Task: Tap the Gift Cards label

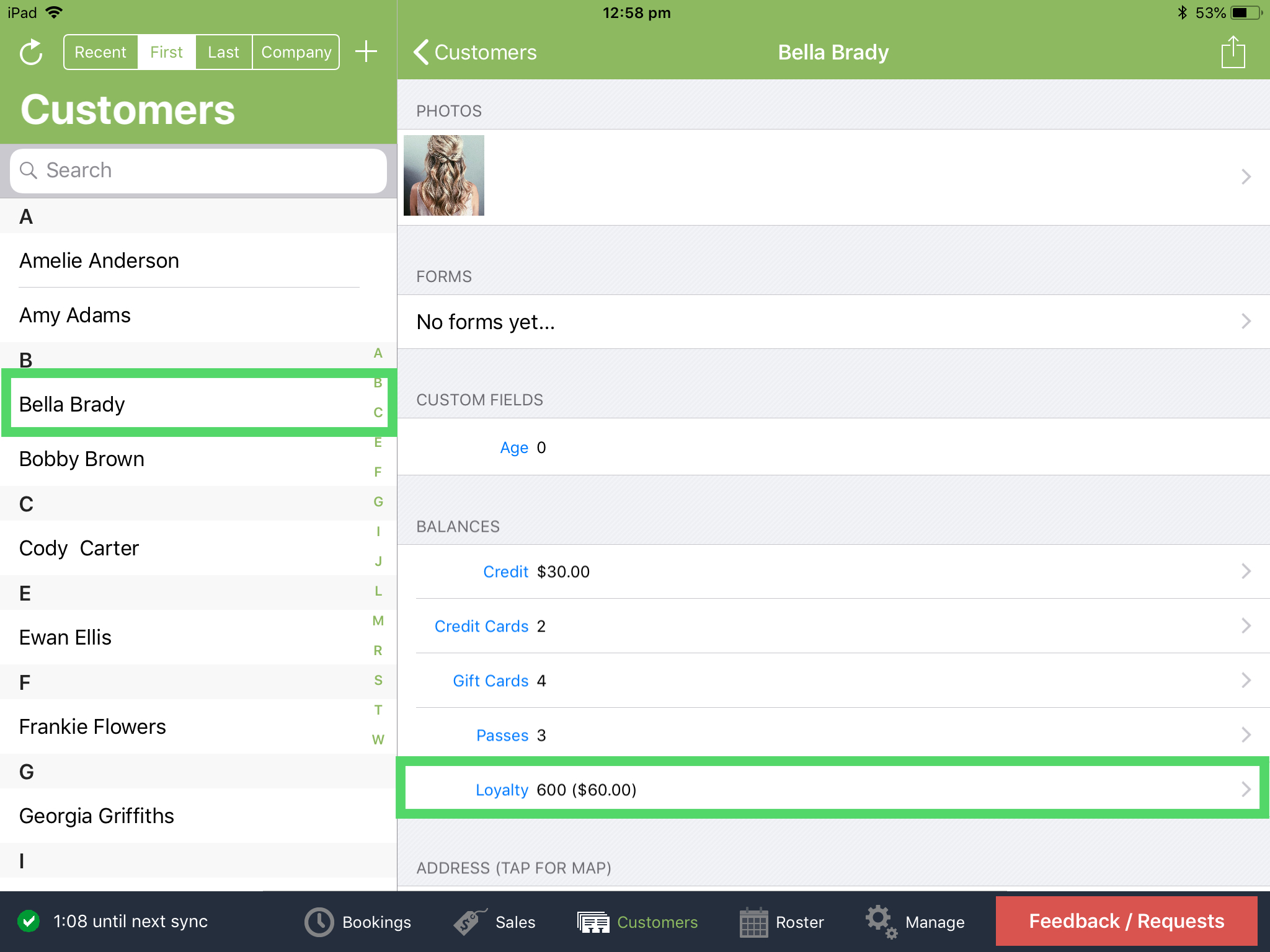Action: (491, 681)
